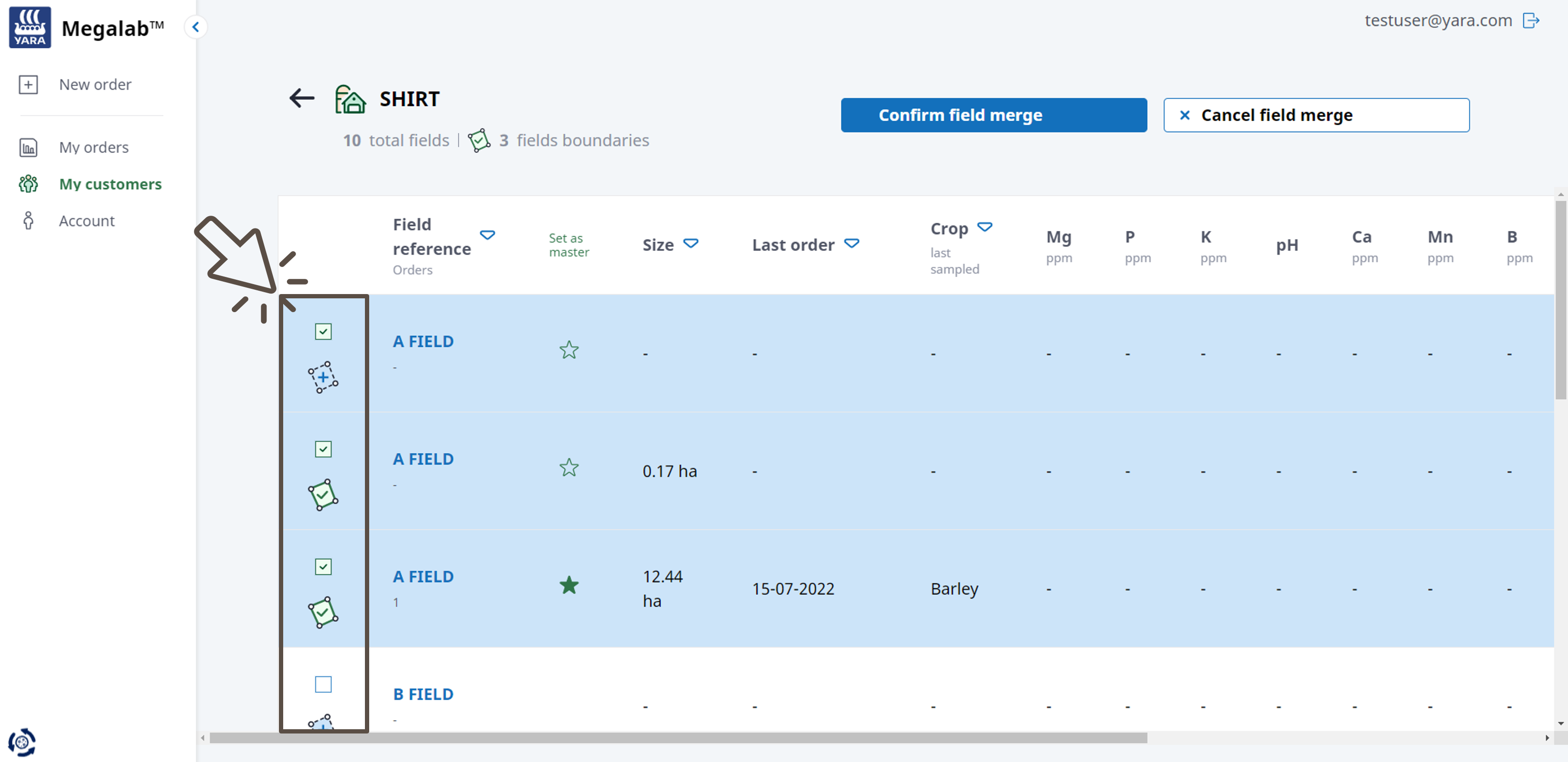The width and height of the screenshot is (1568, 762).
Task: Set first A FIELD row as master star
Action: click(x=569, y=350)
